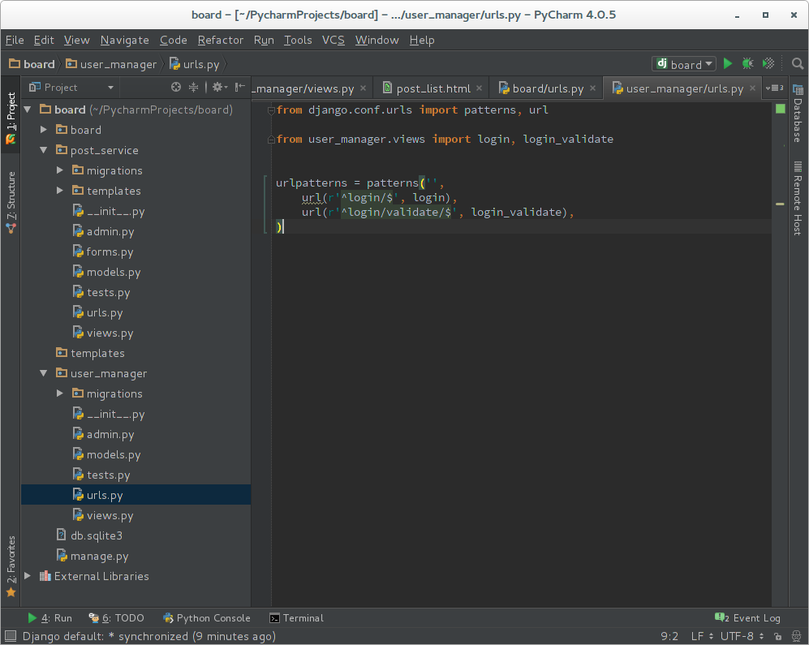Collapse the user_manager folder
Viewport: 809px width, 645px height.
coord(44,373)
